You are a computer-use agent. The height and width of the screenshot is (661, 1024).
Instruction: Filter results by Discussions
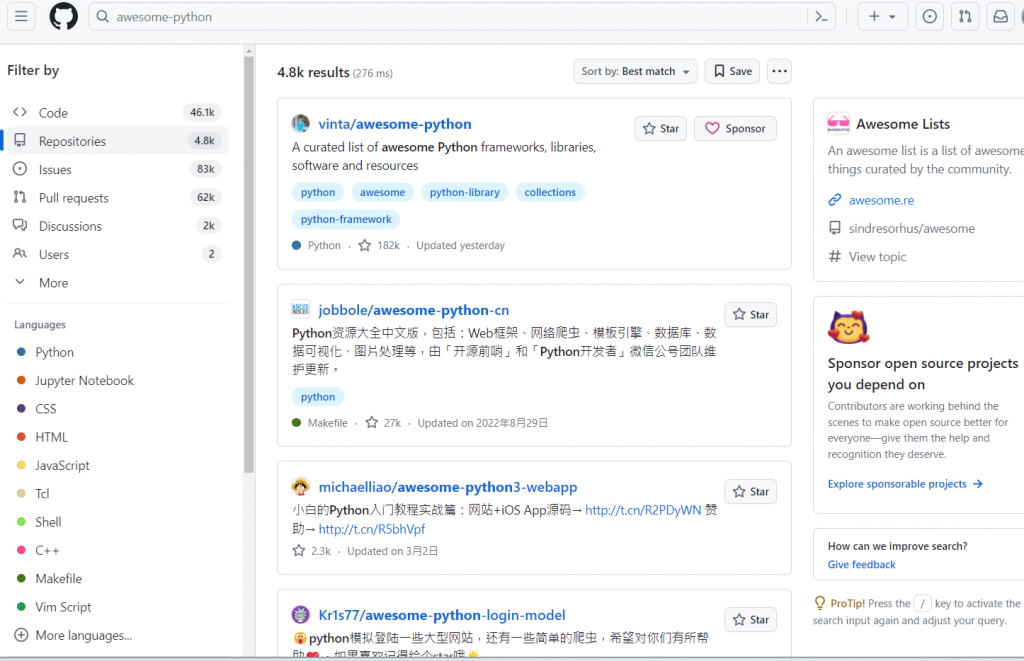[x=118, y=226]
